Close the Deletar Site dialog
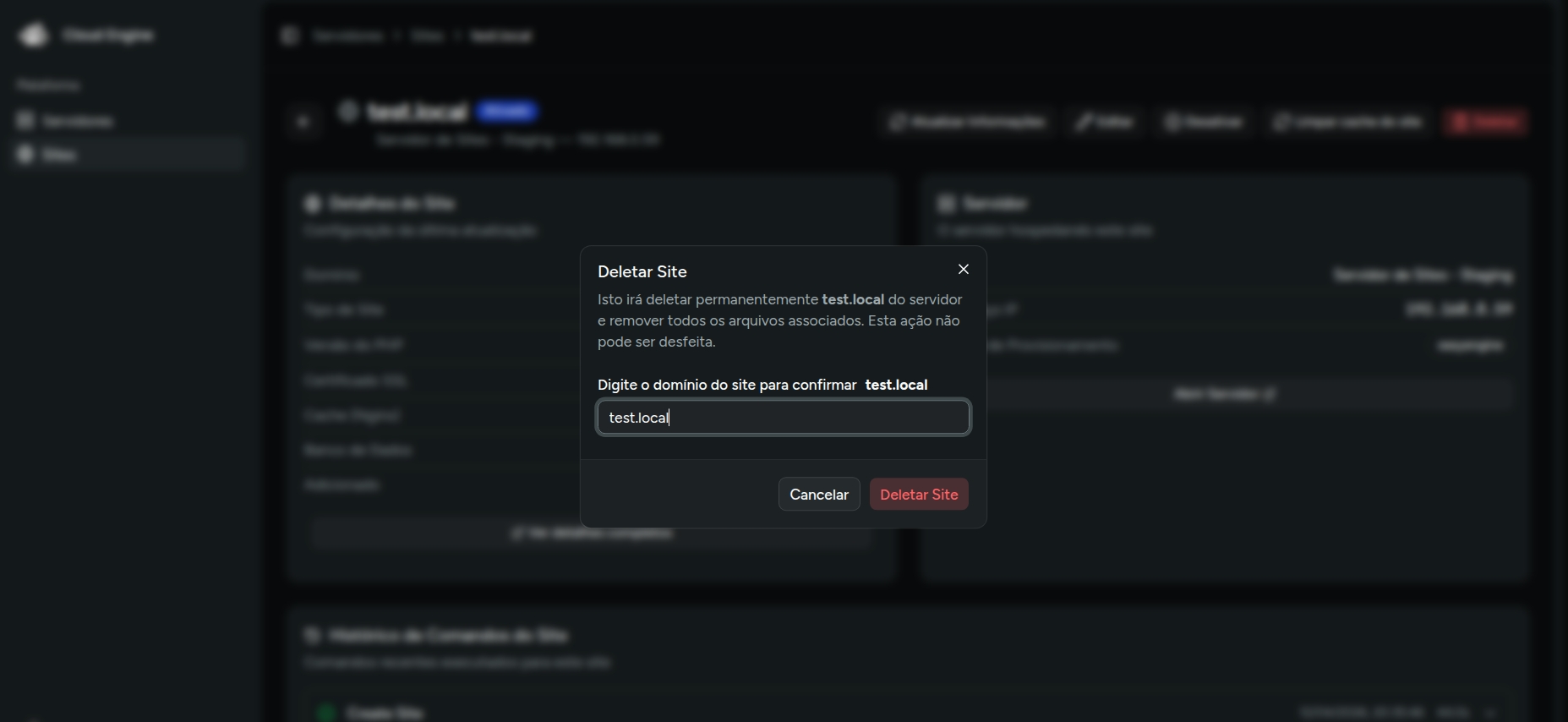This screenshot has width=1568, height=722. (x=963, y=269)
